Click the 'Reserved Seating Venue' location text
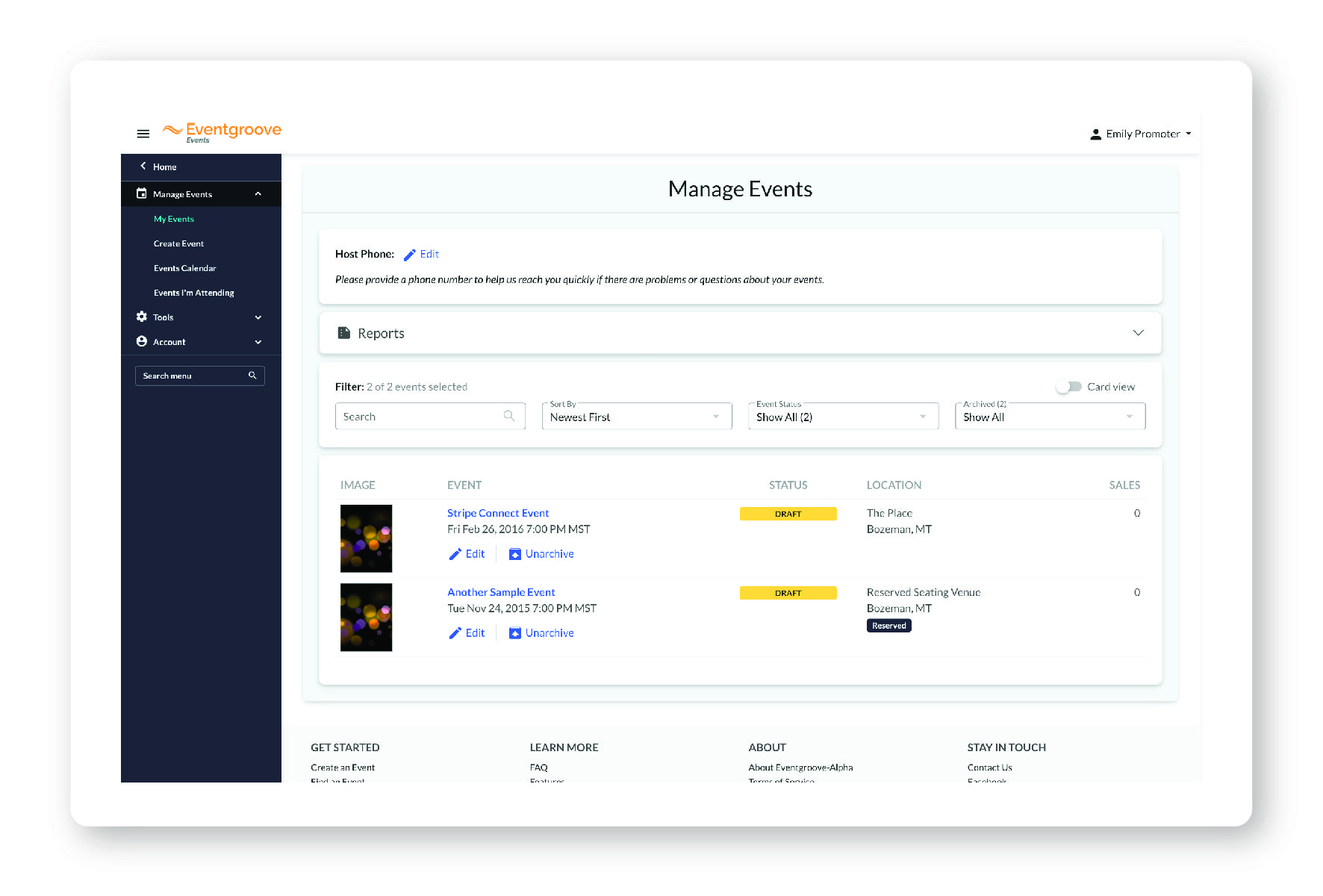The width and height of the screenshot is (1323, 896). coord(924,592)
